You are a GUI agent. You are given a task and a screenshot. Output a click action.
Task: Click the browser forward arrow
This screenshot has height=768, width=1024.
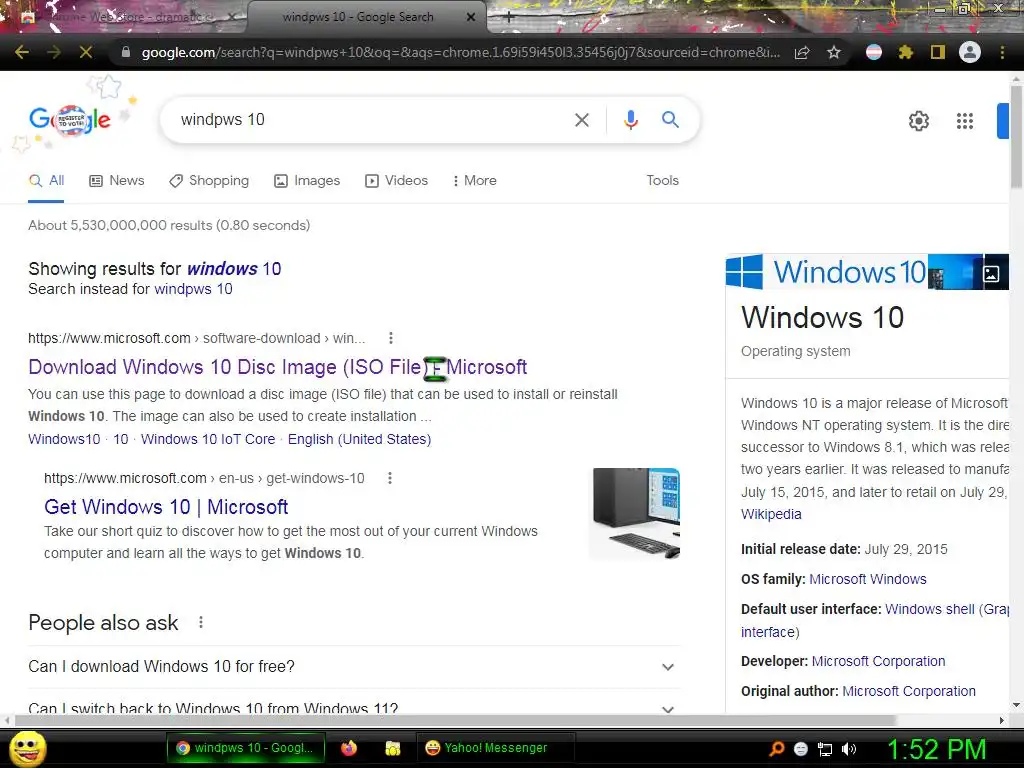coord(54,52)
